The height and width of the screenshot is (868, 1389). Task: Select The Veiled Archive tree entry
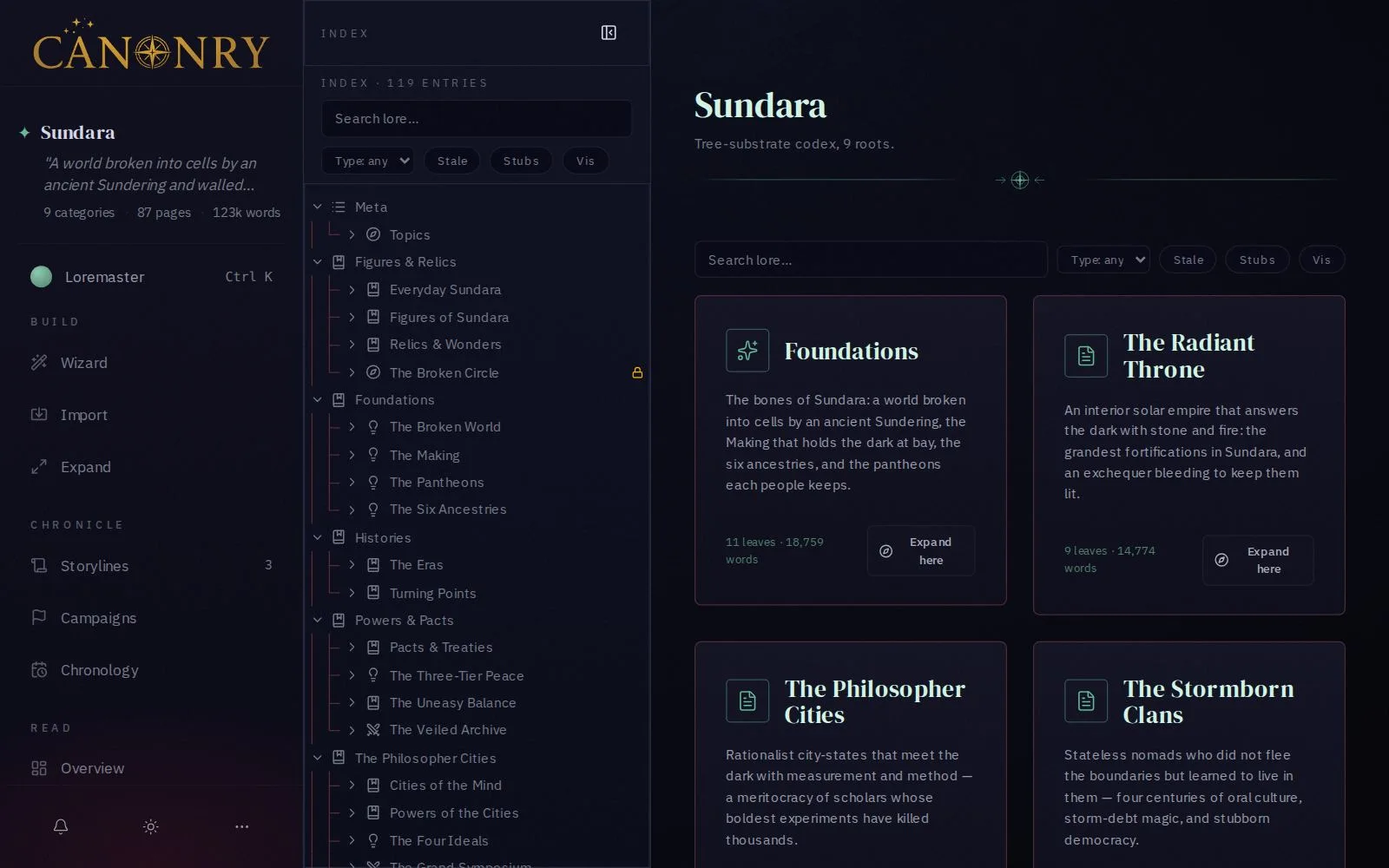(448, 730)
